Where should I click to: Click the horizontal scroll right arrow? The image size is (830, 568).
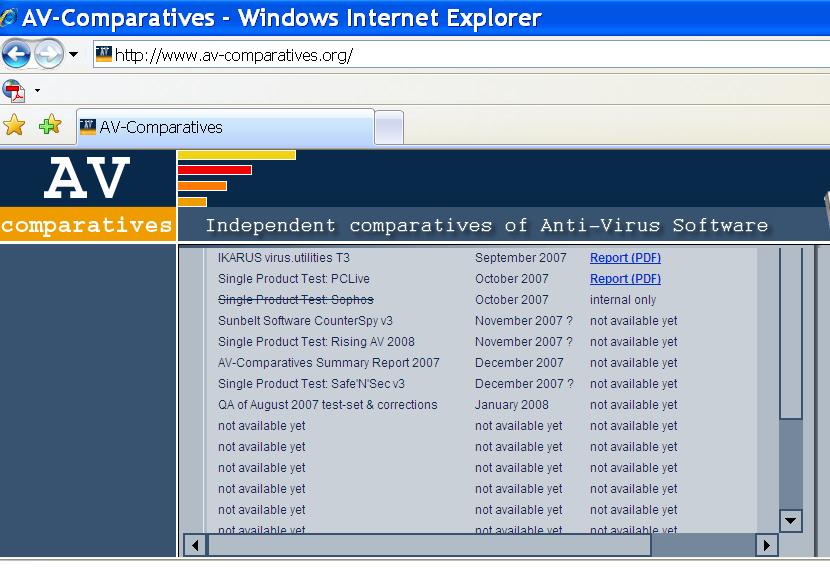point(766,545)
